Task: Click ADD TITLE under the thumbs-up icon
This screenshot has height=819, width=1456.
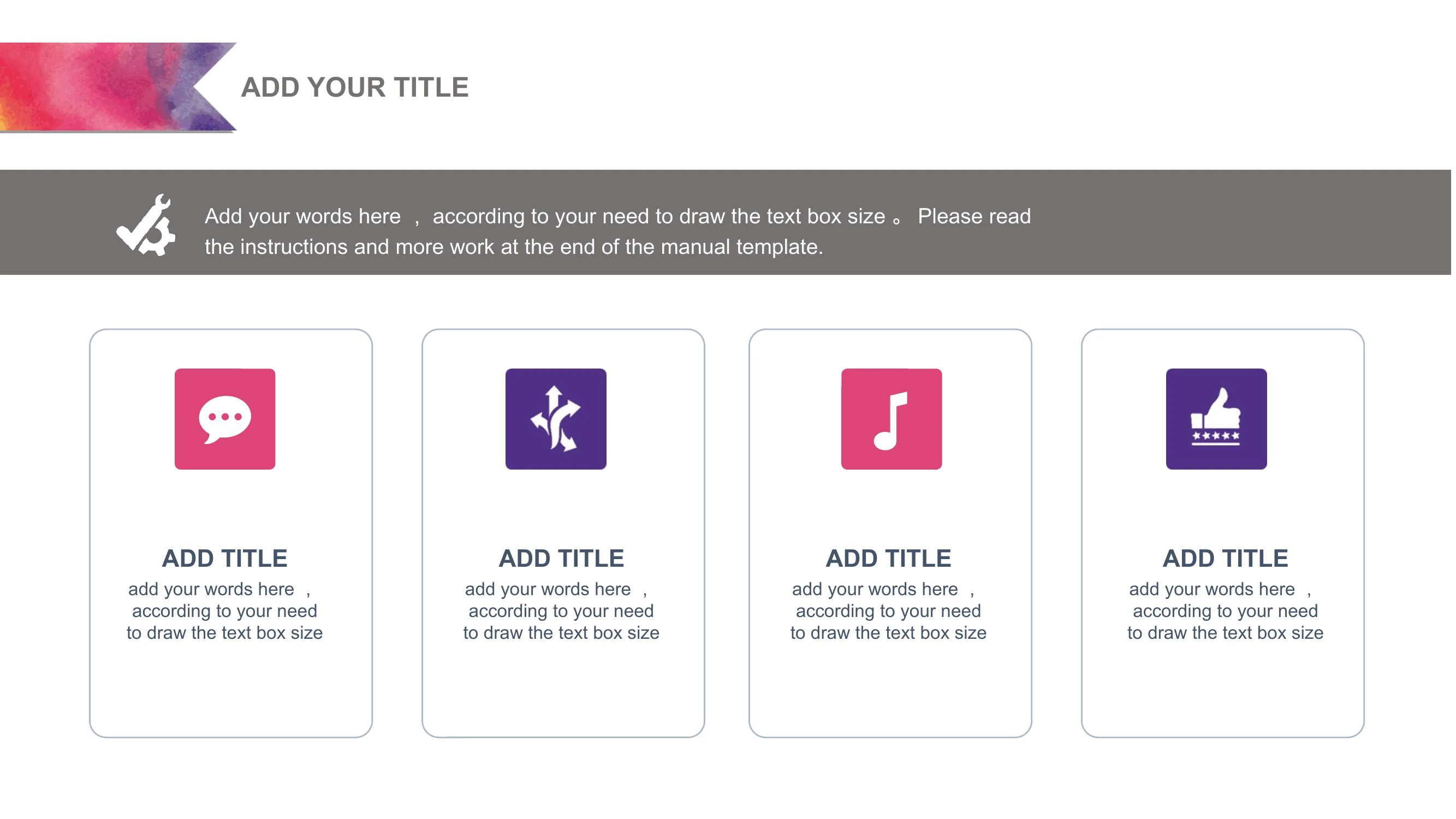Action: coord(1226,559)
